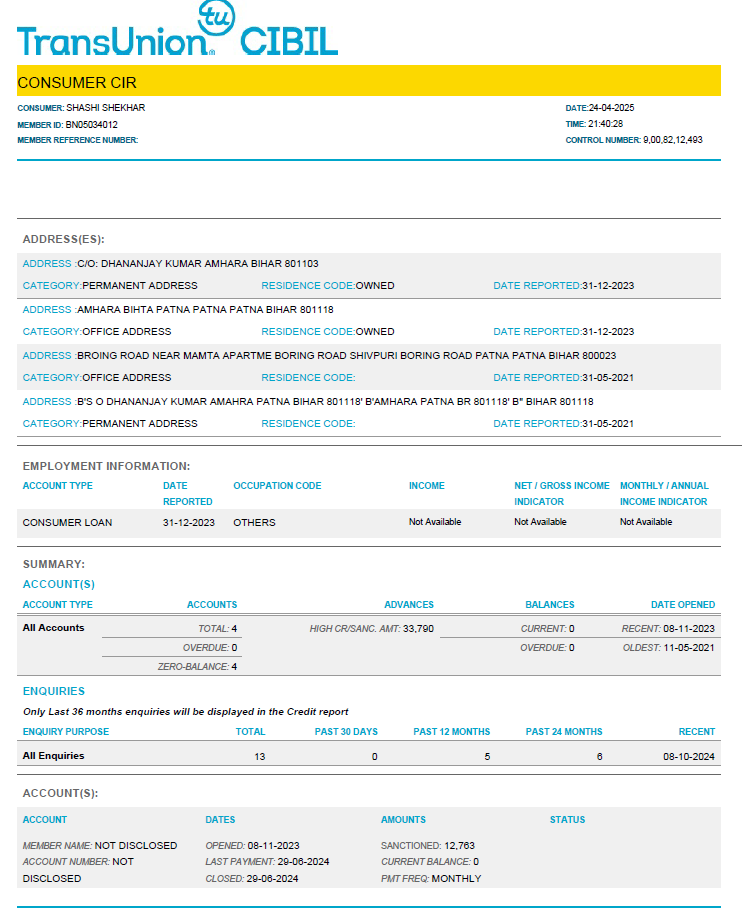Click OLDEST date opened 11-05-2021
The width and height of the screenshot is (742, 910).
(669, 648)
